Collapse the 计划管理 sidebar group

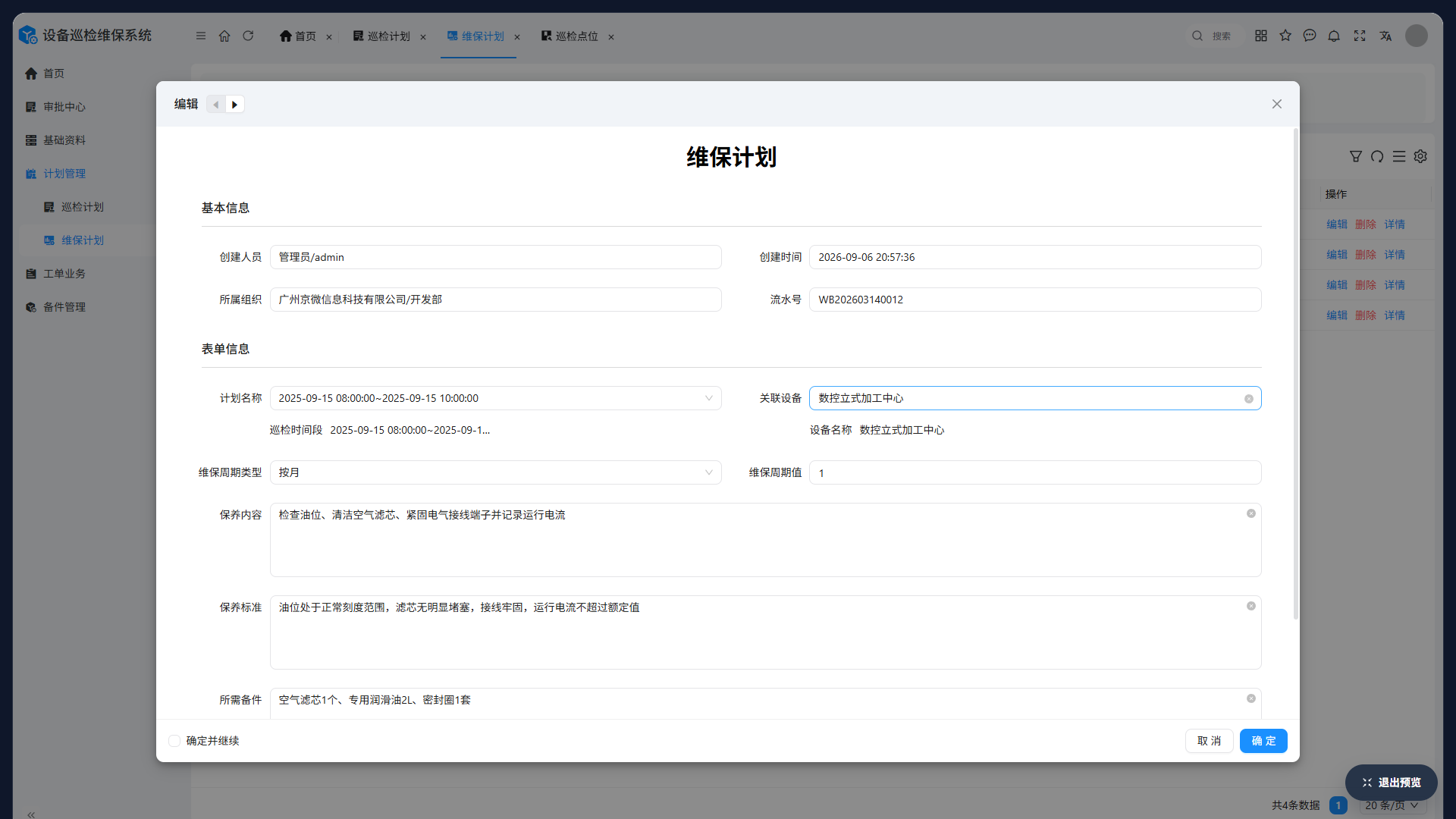coord(64,174)
